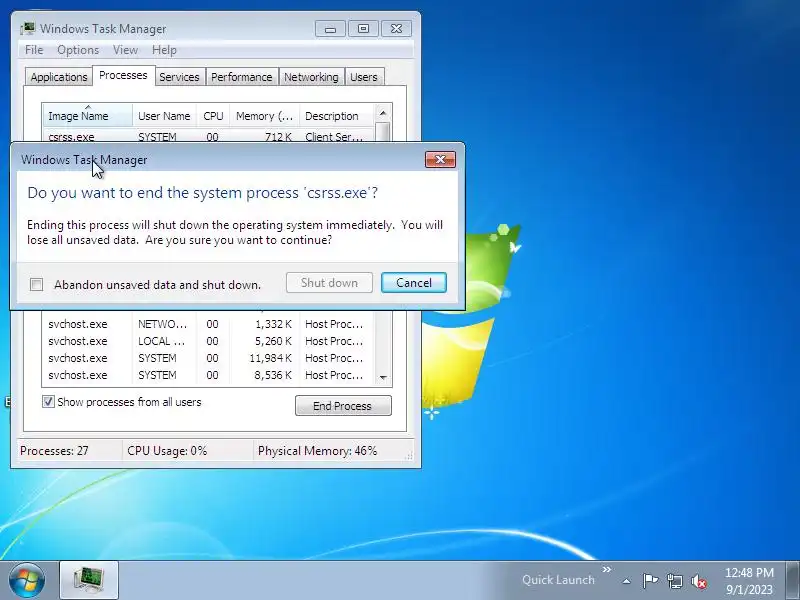Select svchost.exe row using 8,536 K
Viewport: 800px width, 600px height.
tap(208, 375)
